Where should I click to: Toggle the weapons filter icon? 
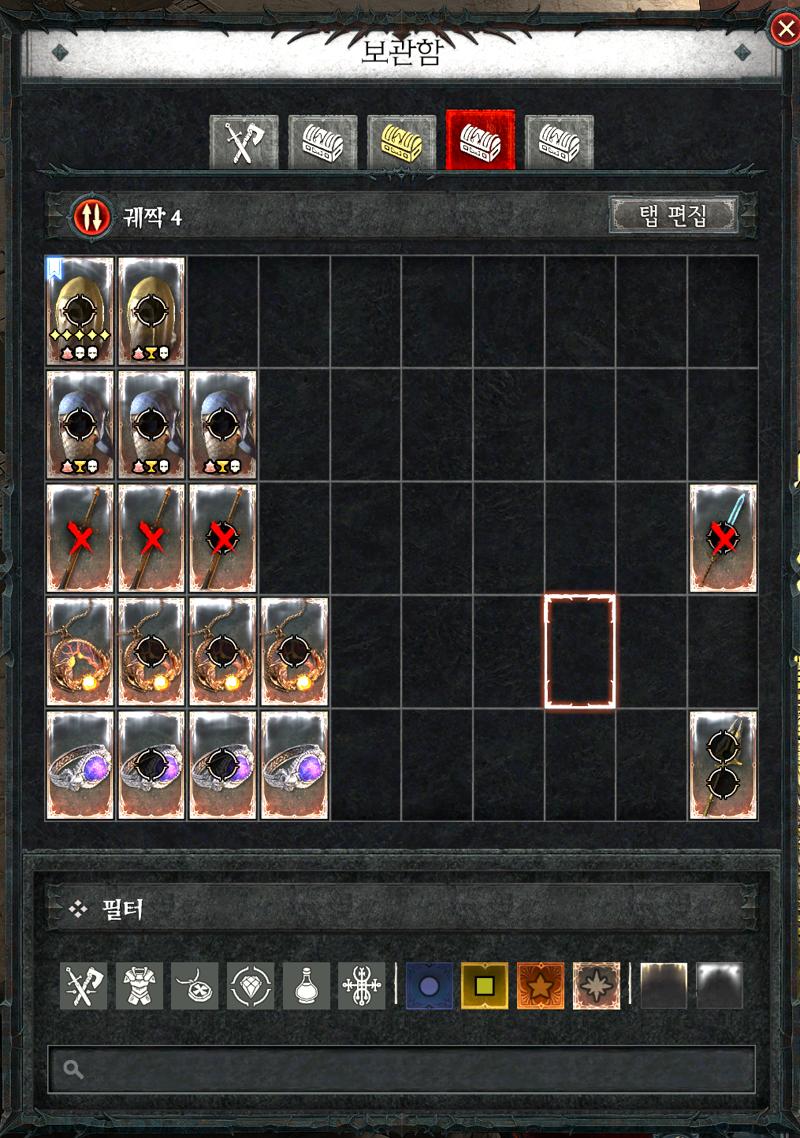pos(83,986)
